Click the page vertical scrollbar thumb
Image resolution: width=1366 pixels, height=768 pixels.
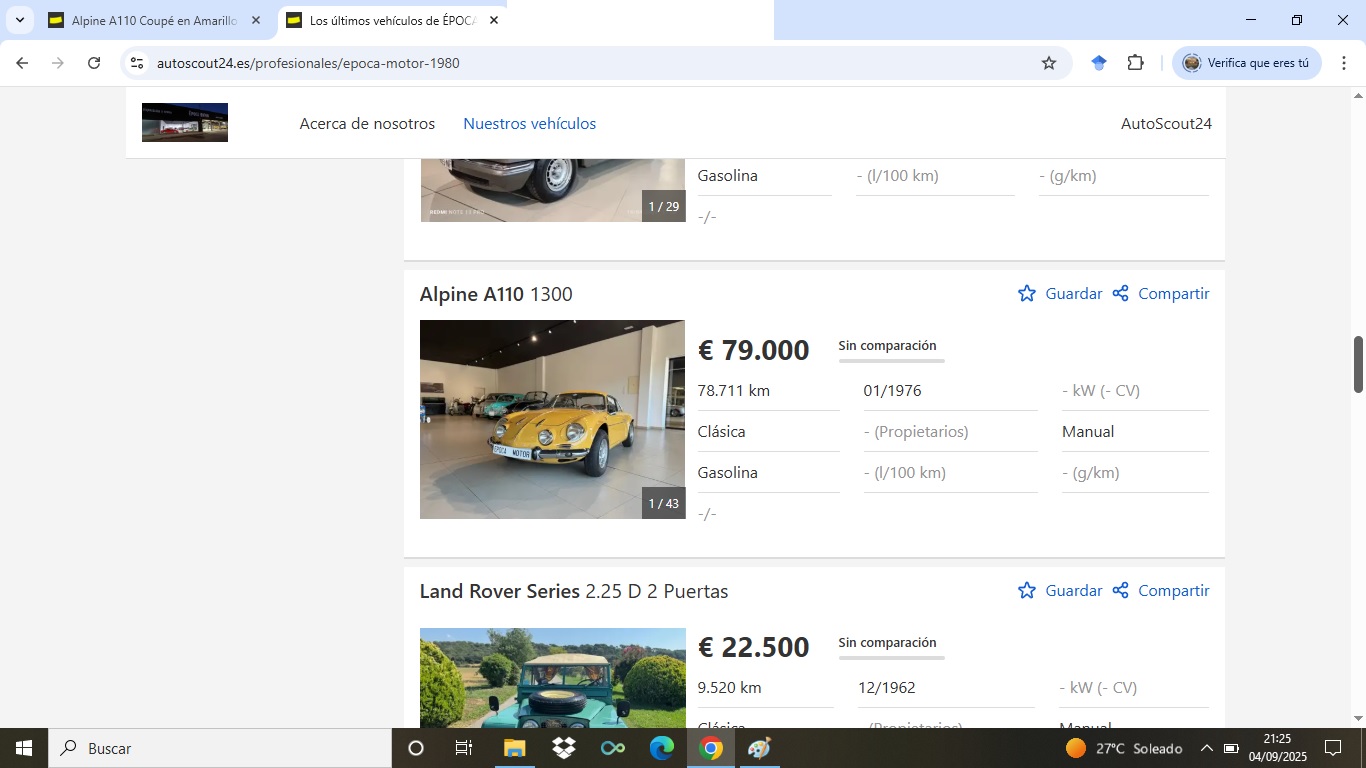[x=1358, y=365]
